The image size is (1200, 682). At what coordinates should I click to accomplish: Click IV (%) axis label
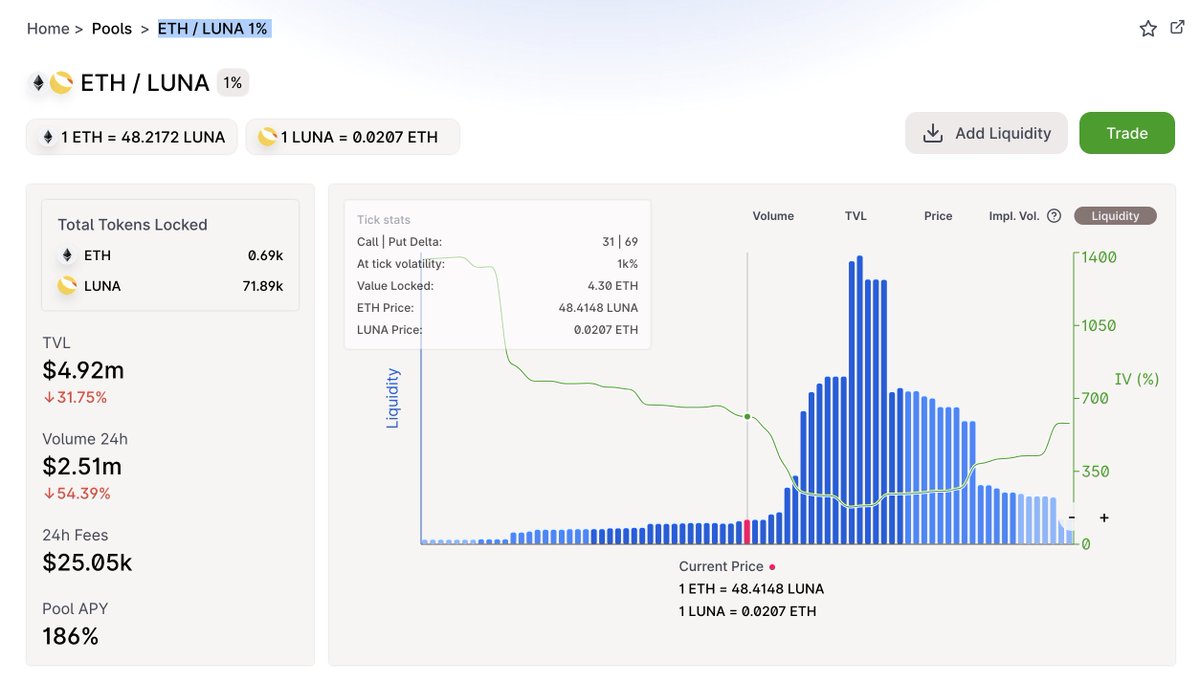point(1137,379)
